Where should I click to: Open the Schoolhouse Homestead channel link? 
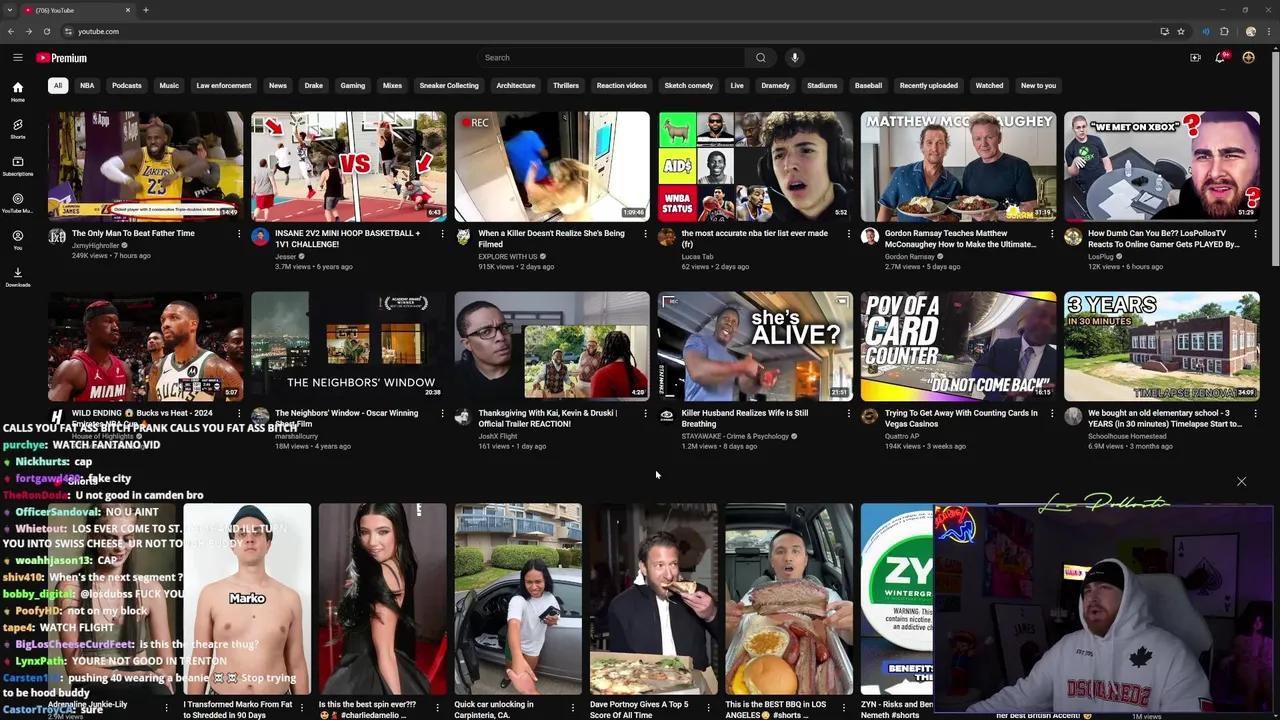click(x=1127, y=437)
